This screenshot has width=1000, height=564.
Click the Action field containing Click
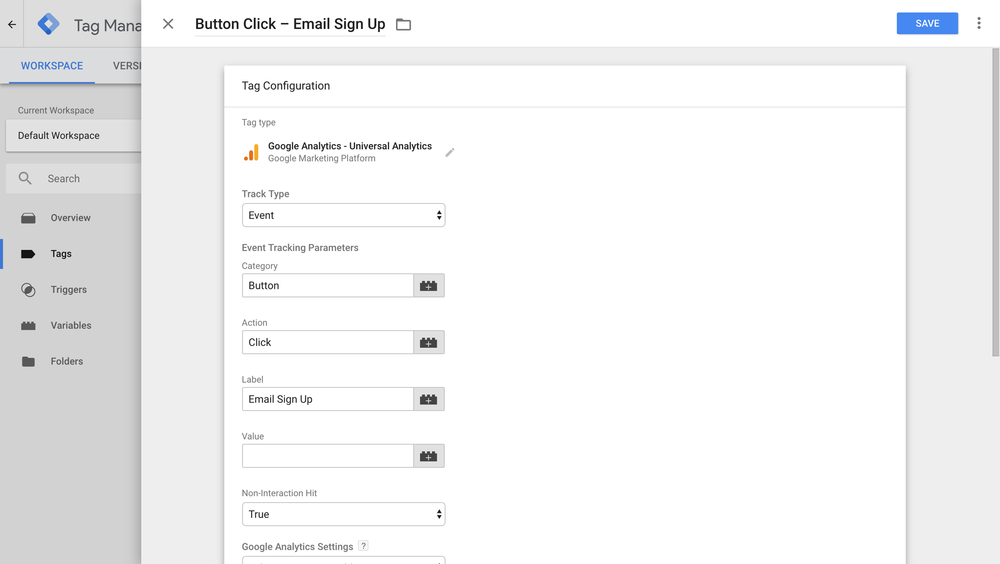pos(328,342)
